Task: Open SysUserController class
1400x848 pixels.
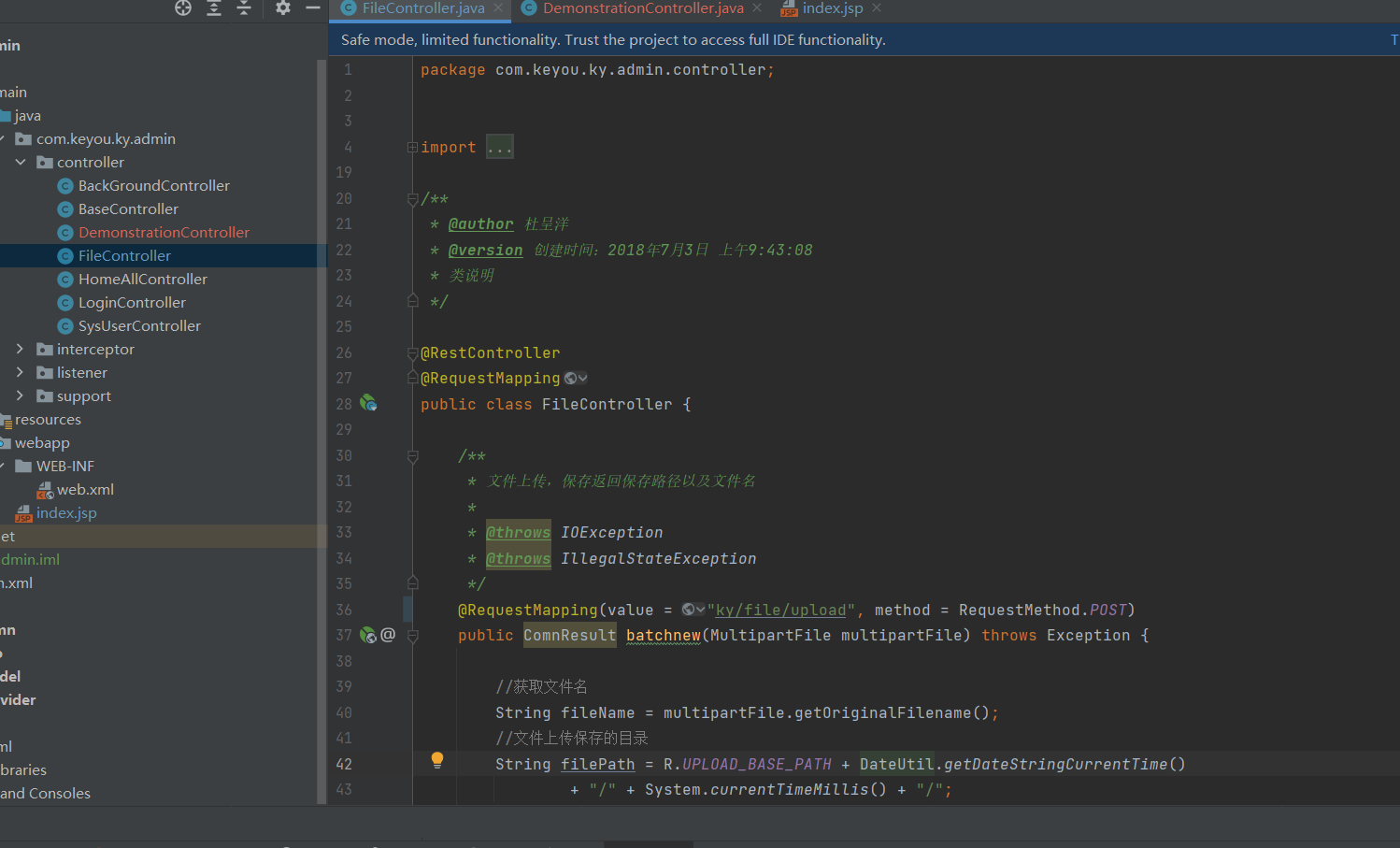Action: click(139, 325)
